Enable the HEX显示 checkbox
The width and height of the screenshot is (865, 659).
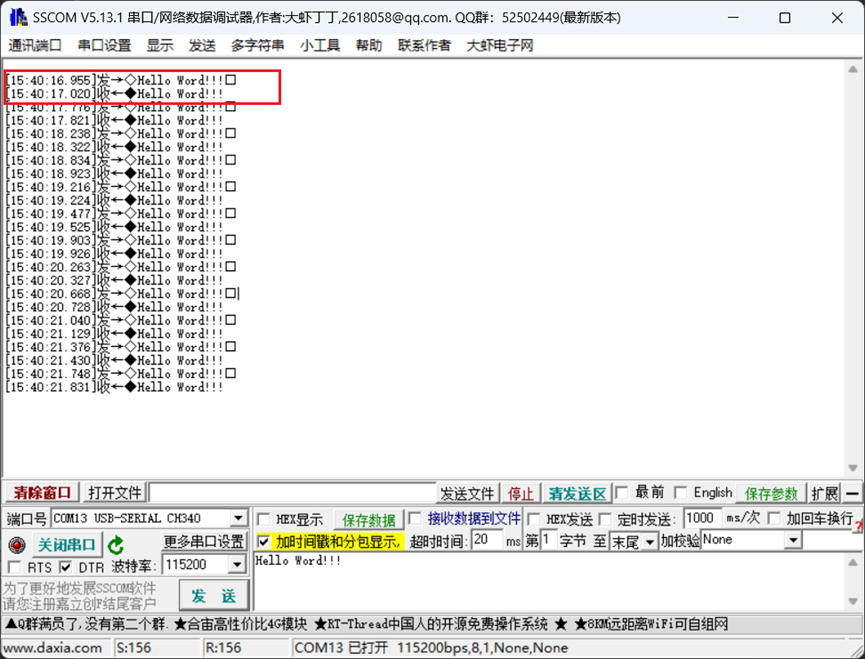[265, 520]
